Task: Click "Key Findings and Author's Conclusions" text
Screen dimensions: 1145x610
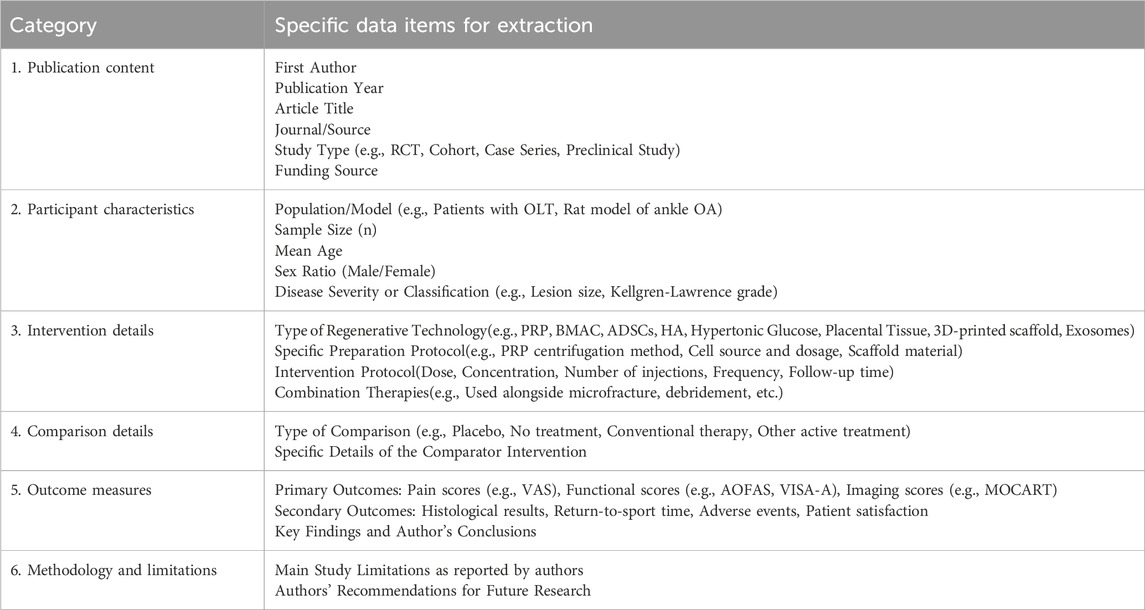Action: 405,532
